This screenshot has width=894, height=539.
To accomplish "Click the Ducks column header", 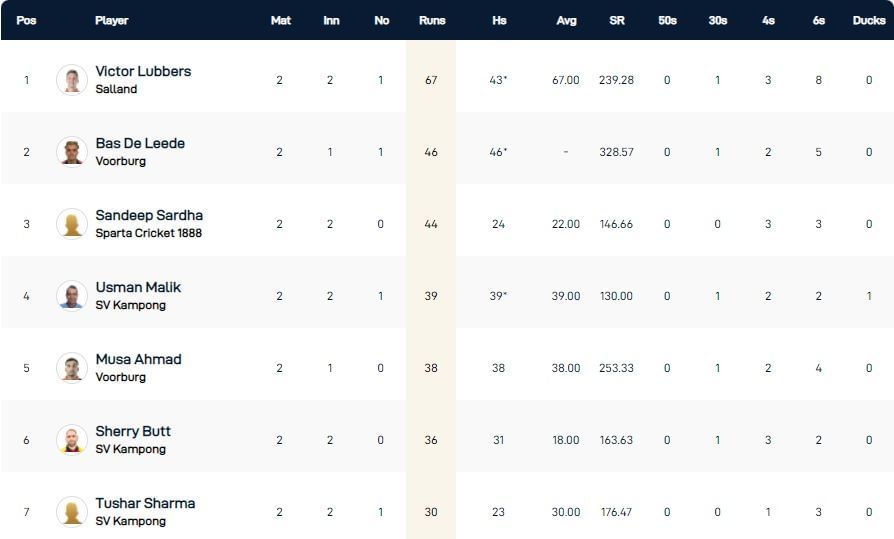I will tap(869, 20).
